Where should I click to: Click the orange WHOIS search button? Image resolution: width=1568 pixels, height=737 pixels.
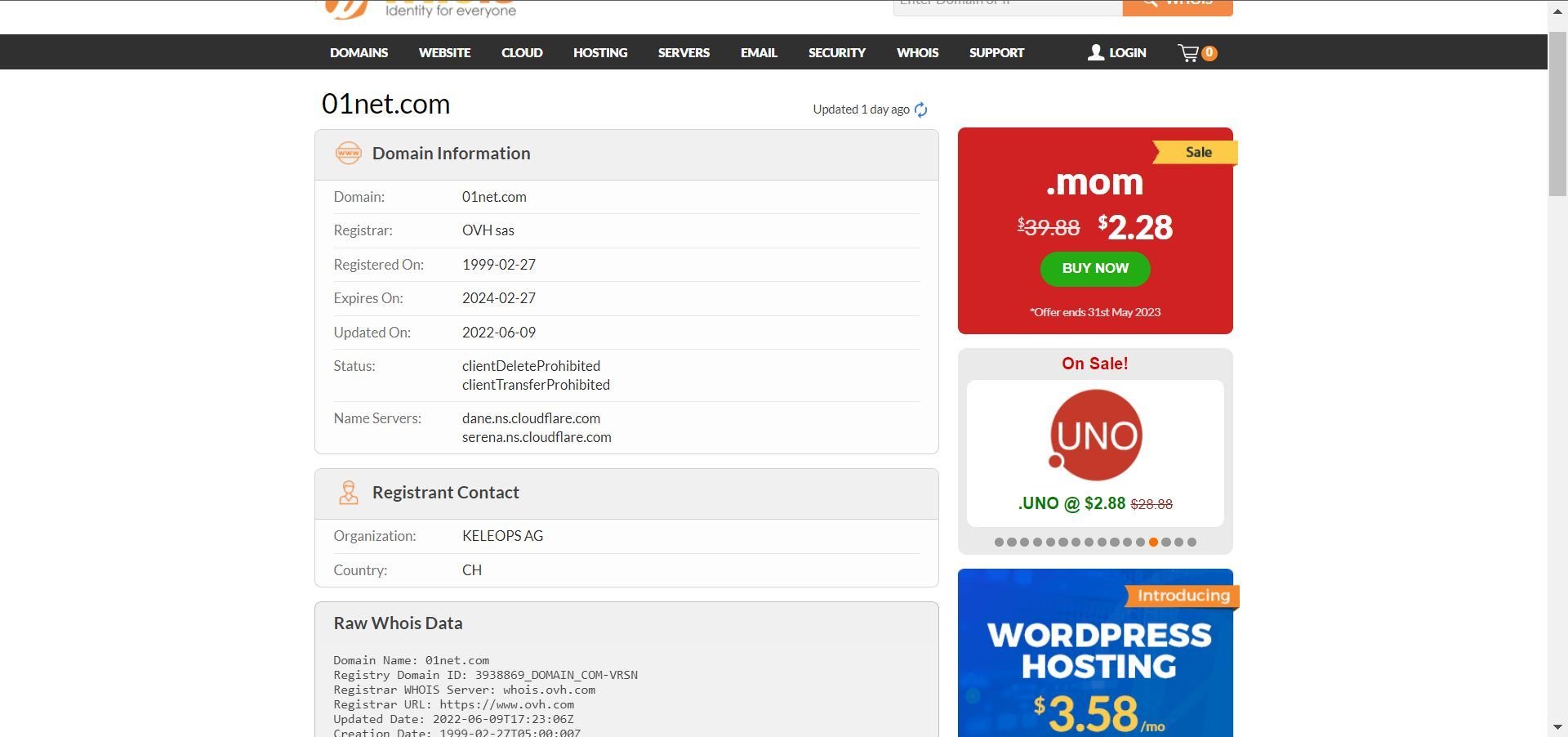[x=1178, y=7]
